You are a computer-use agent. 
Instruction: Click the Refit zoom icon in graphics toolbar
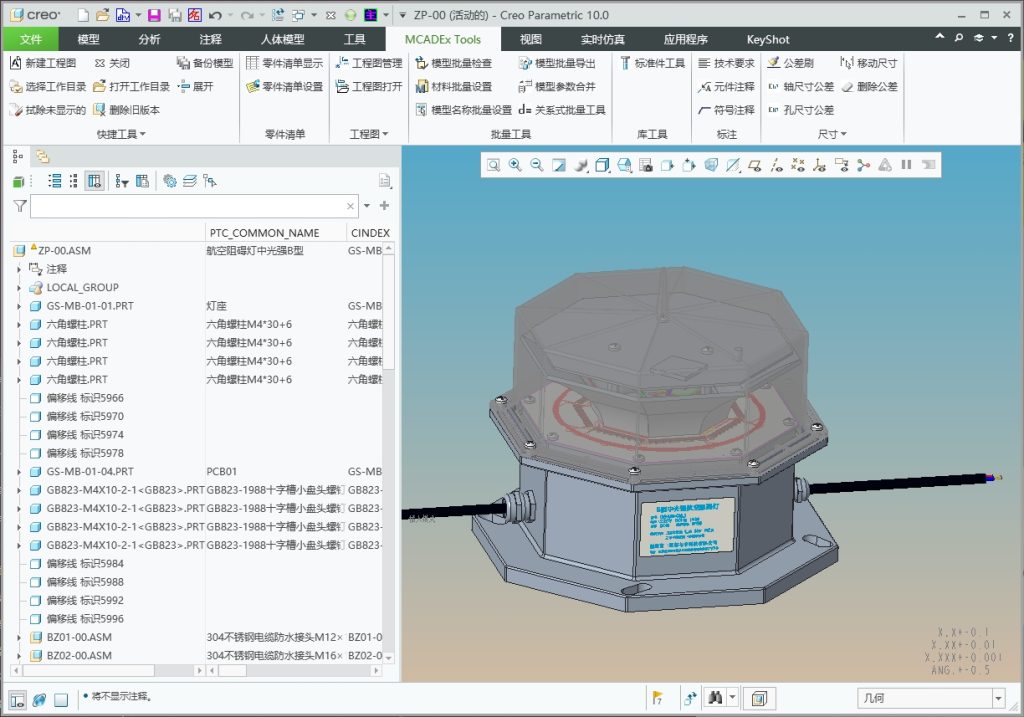click(493, 165)
